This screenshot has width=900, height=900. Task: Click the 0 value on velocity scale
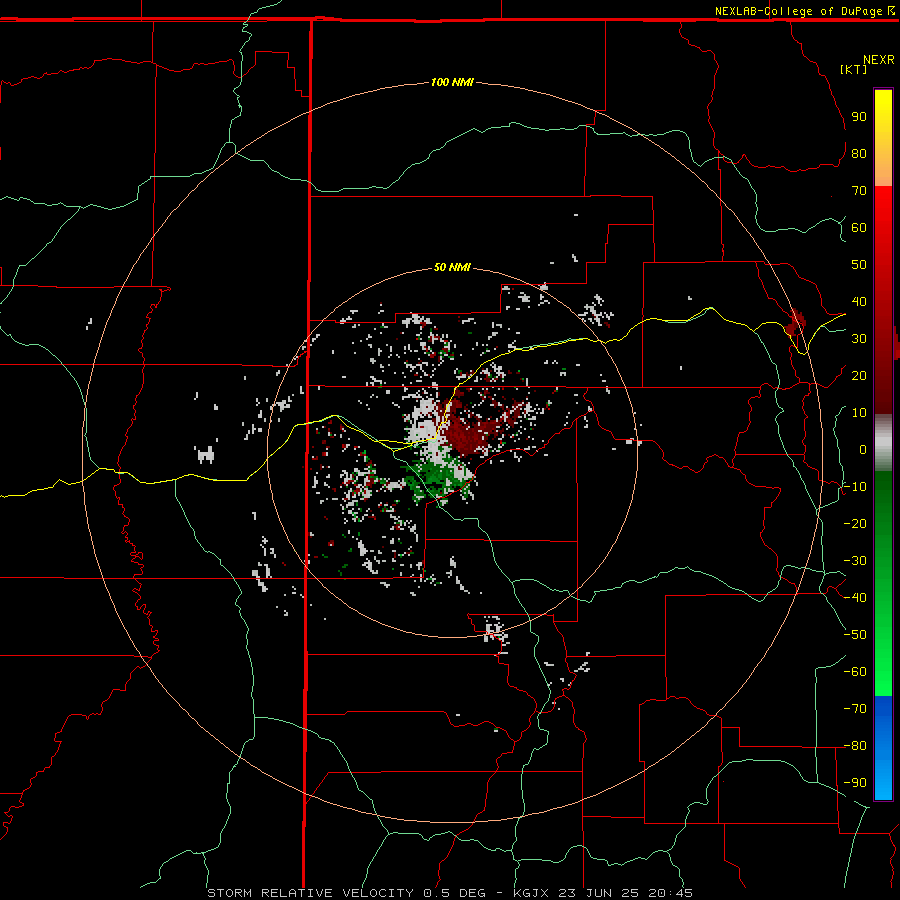click(863, 450)
